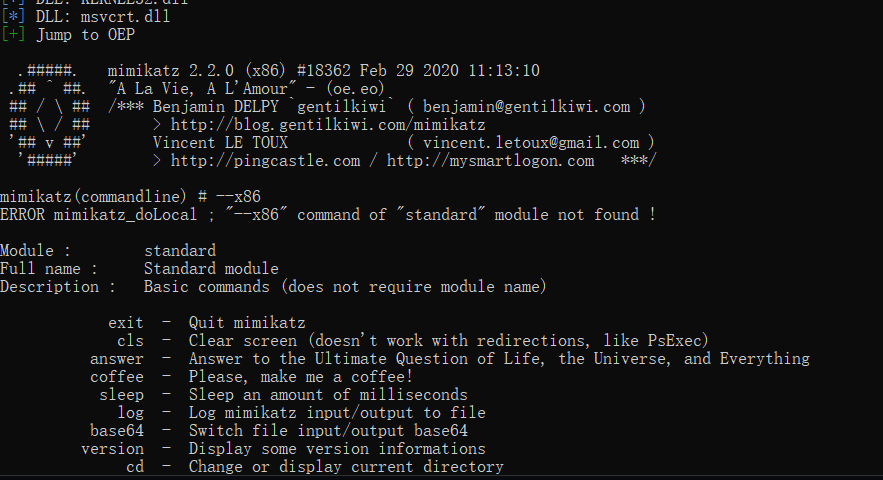Click the 'cd' command entry
This screenshot has height=480, width=883.
coord(134,467)
